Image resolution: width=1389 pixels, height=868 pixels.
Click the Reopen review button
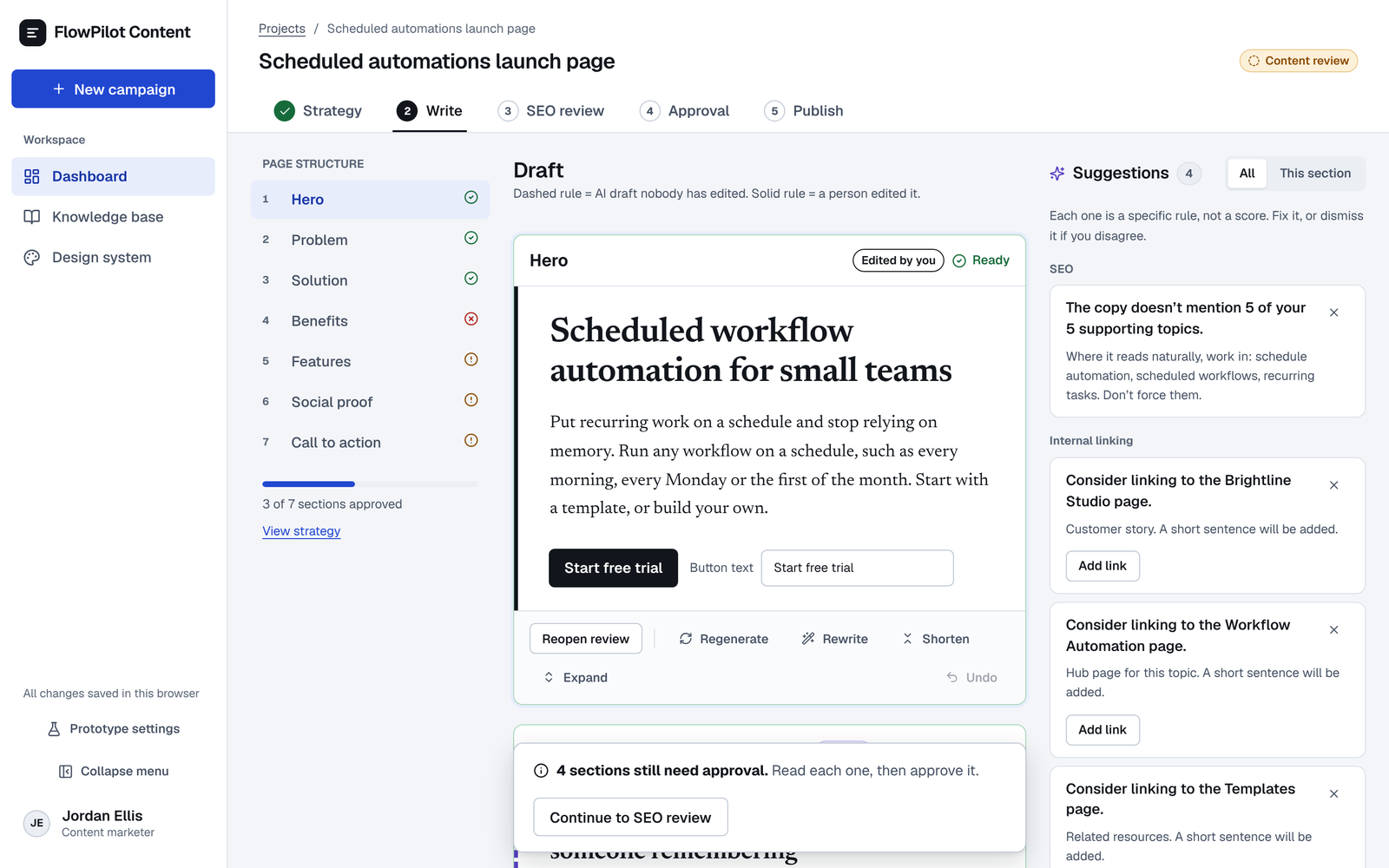pos(586,639)
